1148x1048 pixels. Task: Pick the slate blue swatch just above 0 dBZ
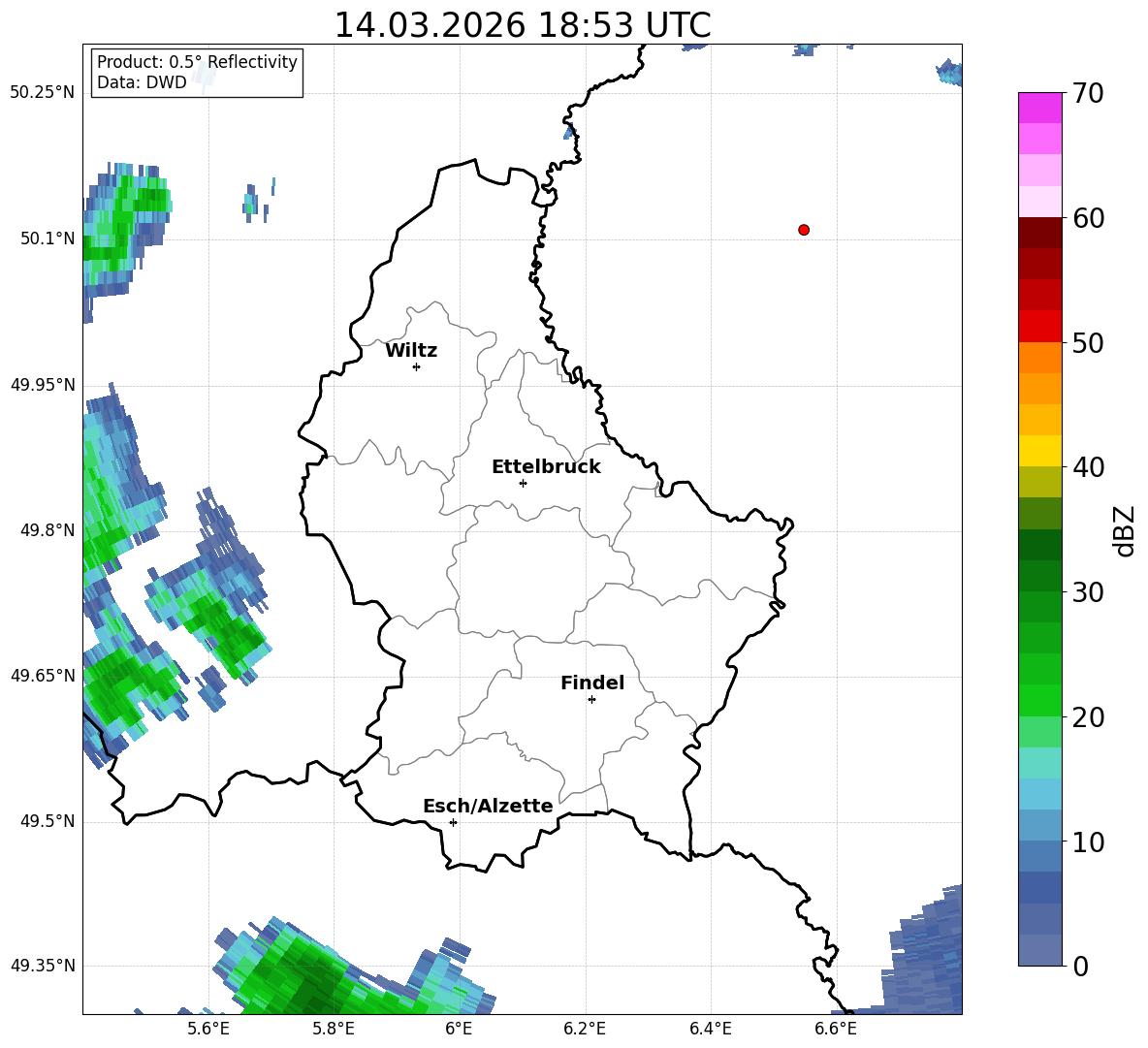coord(1039,950)
